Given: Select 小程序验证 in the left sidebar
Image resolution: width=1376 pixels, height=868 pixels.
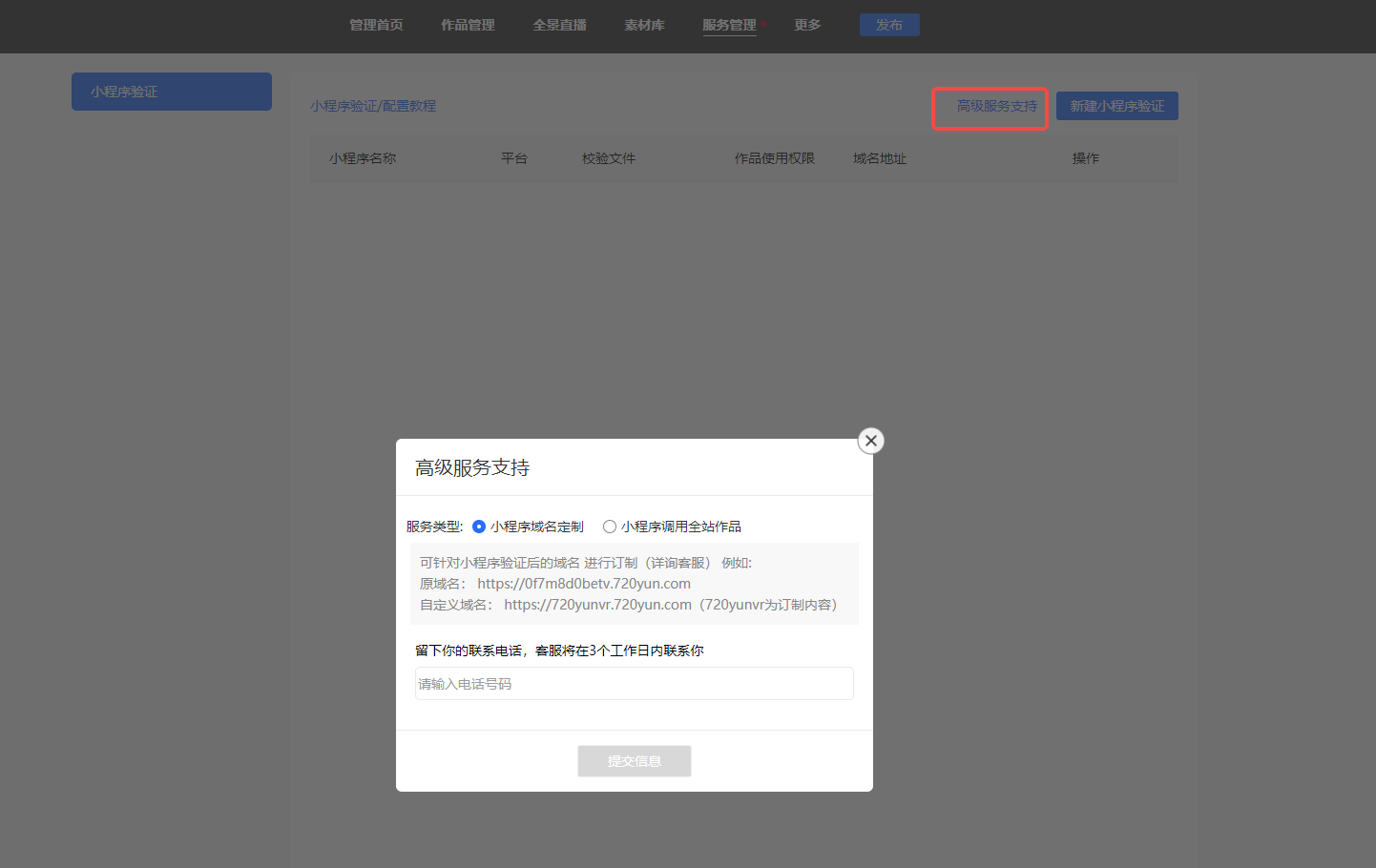Looking at the screenshot, I should pyautogui.click(x=172, y=92).
